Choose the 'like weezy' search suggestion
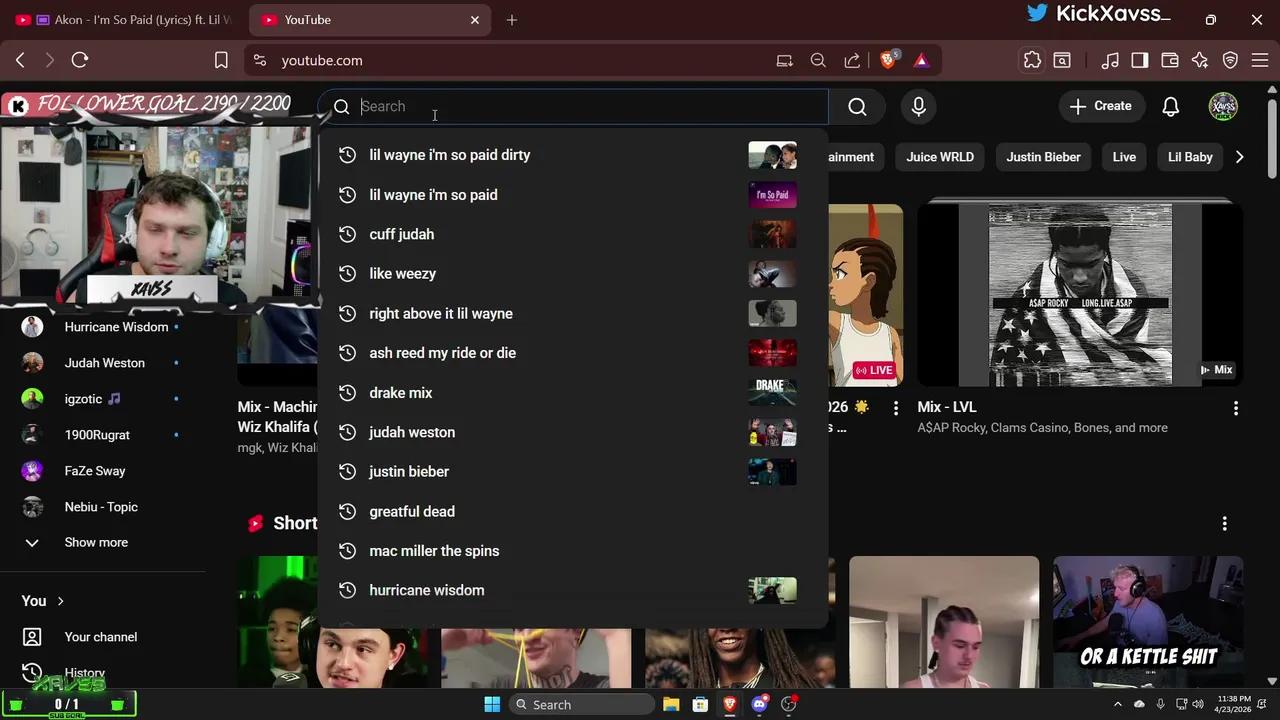1280x720 pixels. click(x=573, y=274)
